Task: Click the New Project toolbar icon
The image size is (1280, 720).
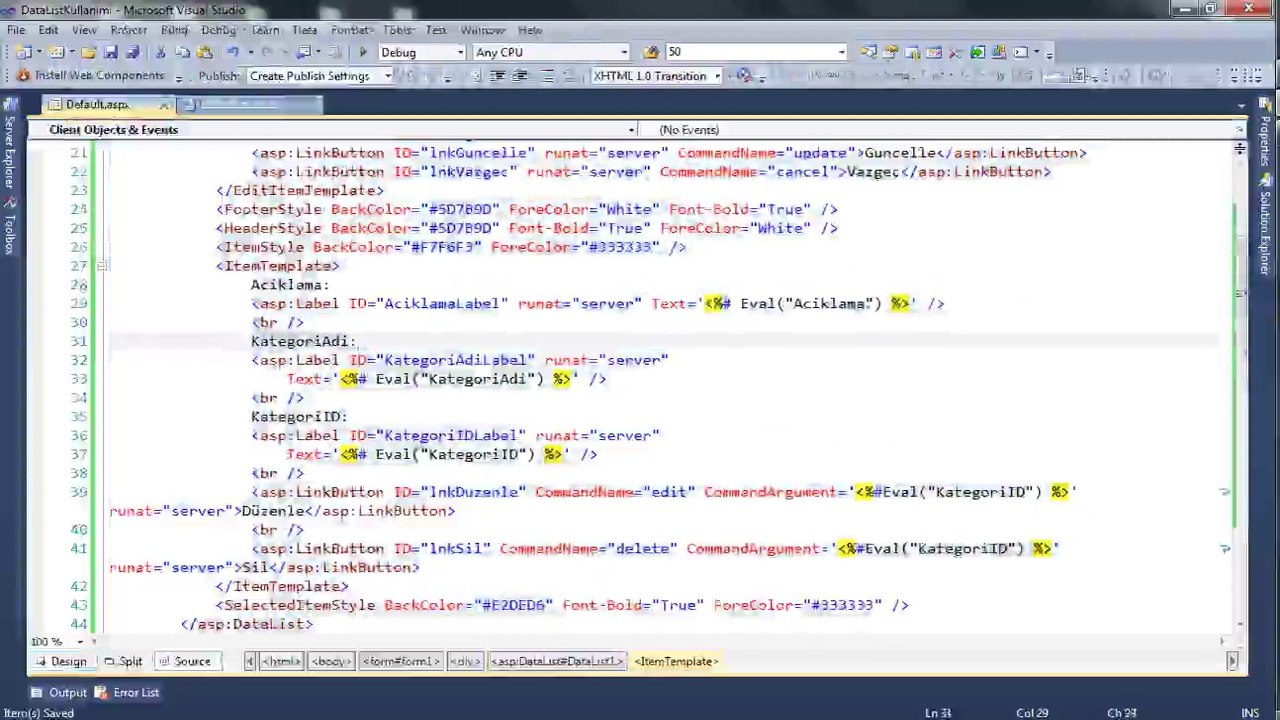Action: point(24,52)
